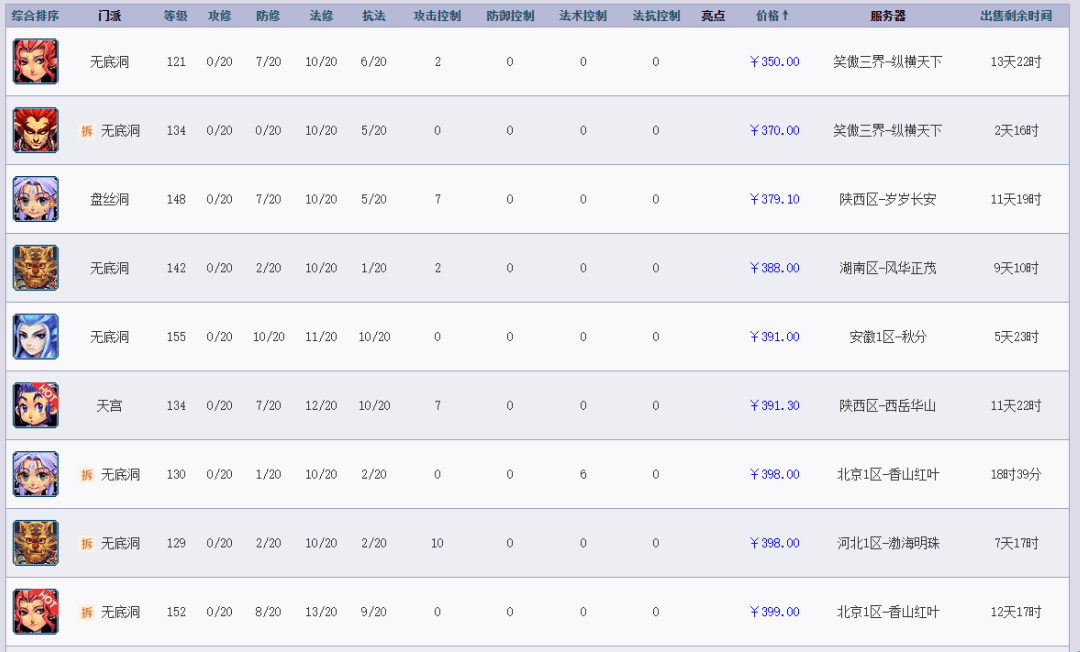1080x652 pixels.
Task: Sort by 等级 column header
Action: pos(176,16)
